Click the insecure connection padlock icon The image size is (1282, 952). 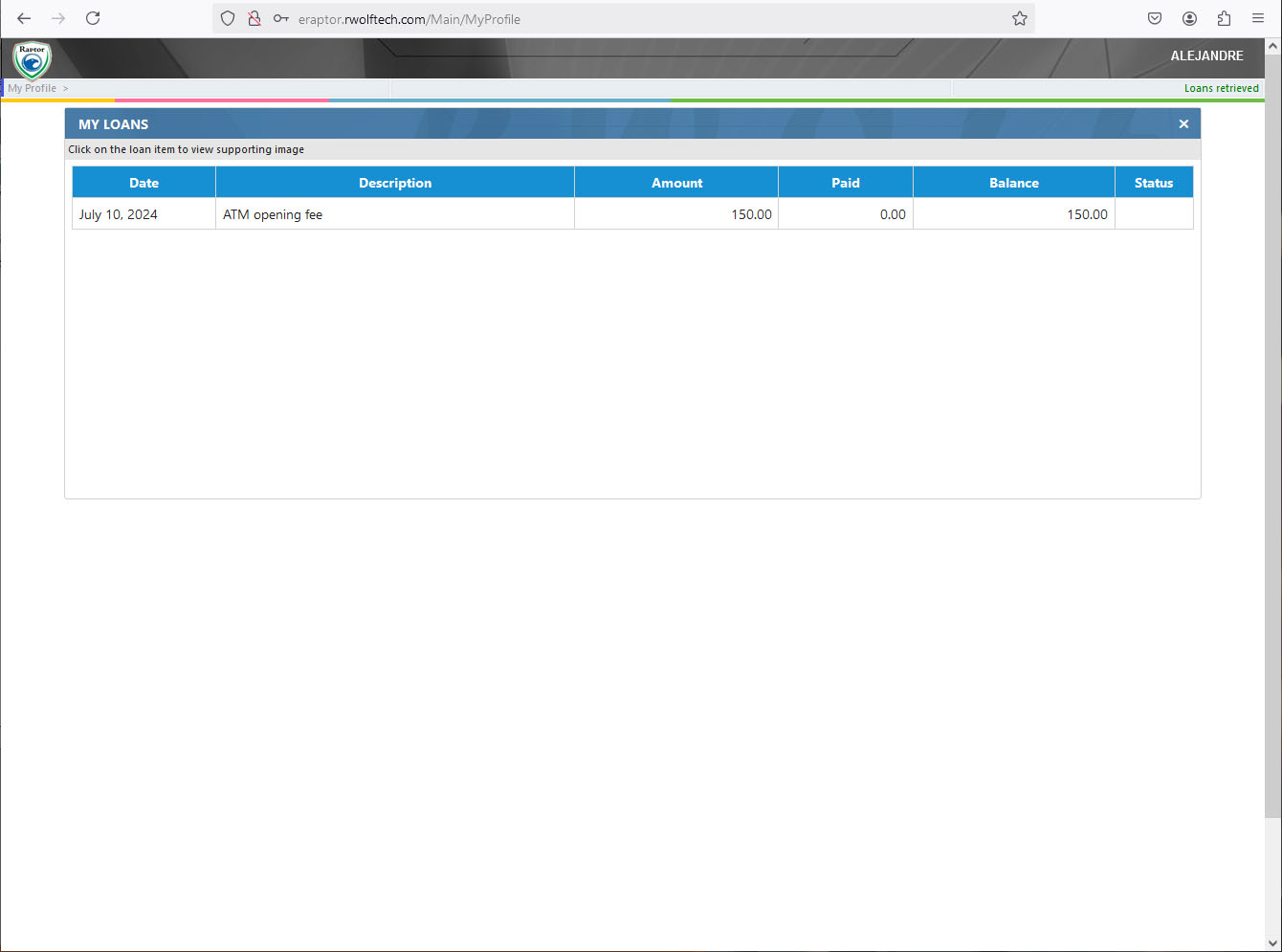(x=254, y=18)
